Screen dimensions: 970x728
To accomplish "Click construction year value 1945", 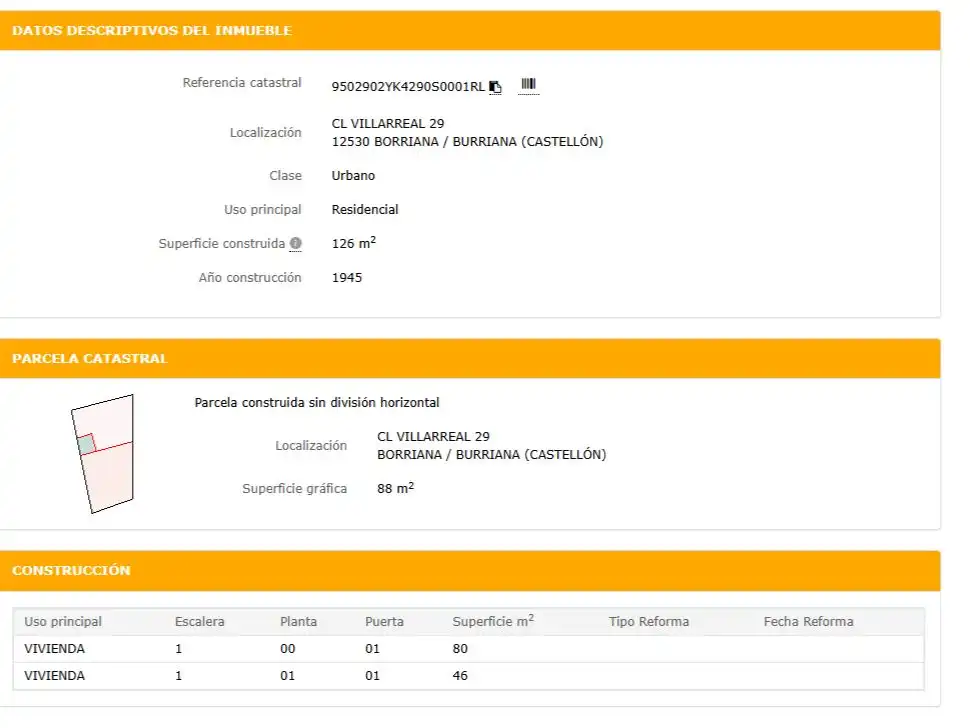I will 347,278.
